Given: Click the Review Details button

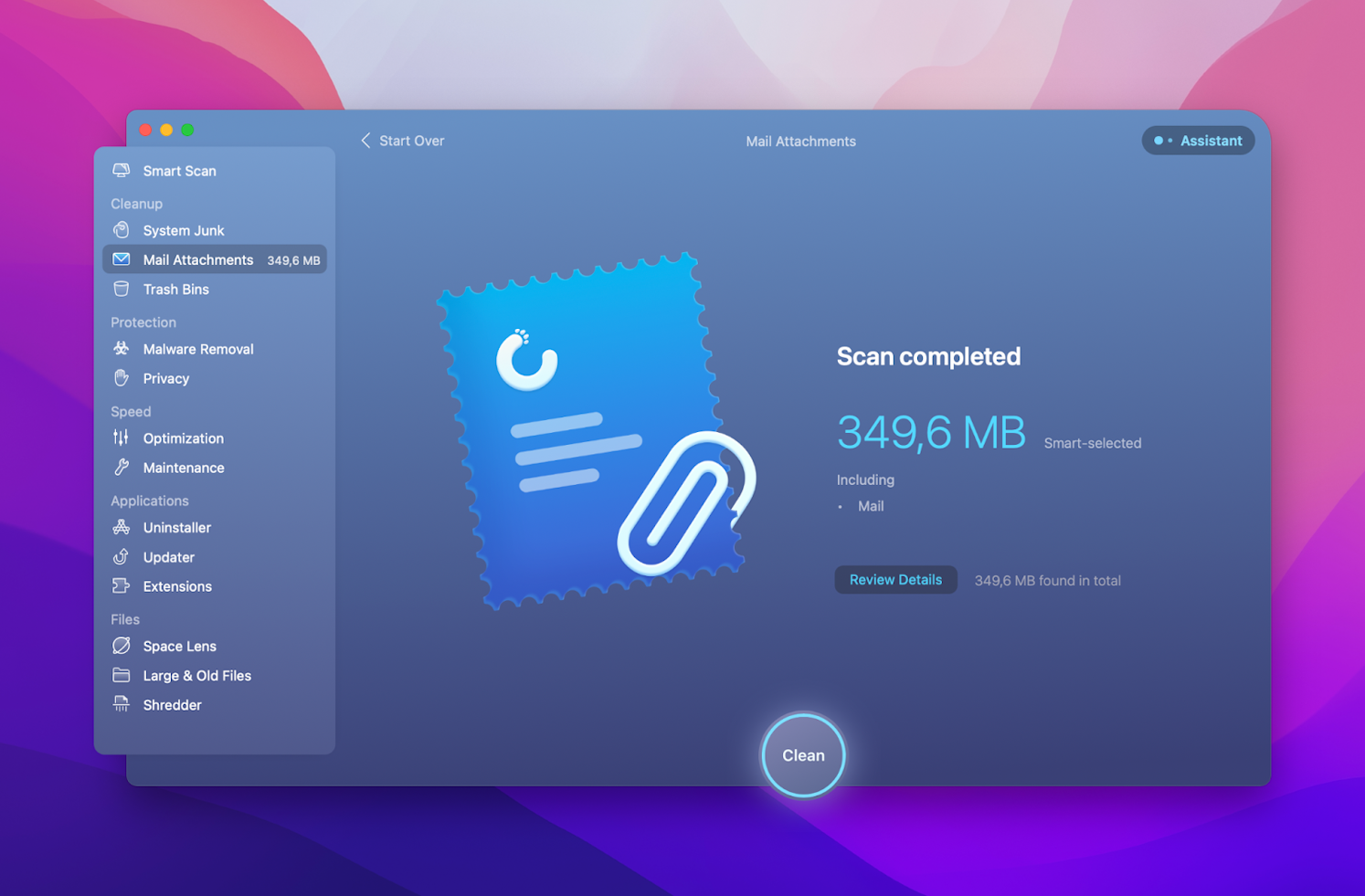Looking at the screenshot, I should click(894, 580).
